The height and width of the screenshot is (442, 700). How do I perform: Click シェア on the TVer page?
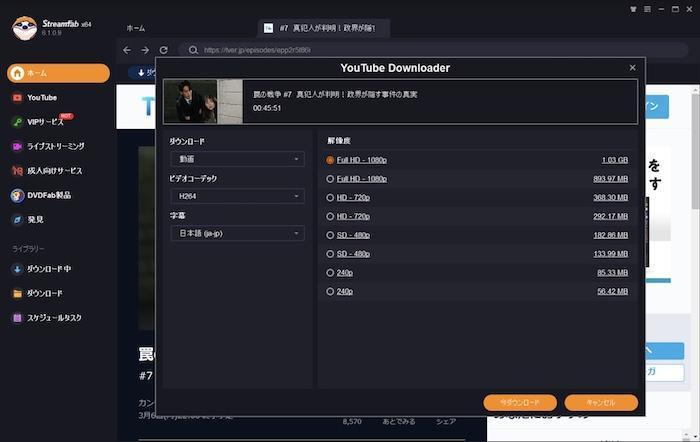click(x=446, y=421)
